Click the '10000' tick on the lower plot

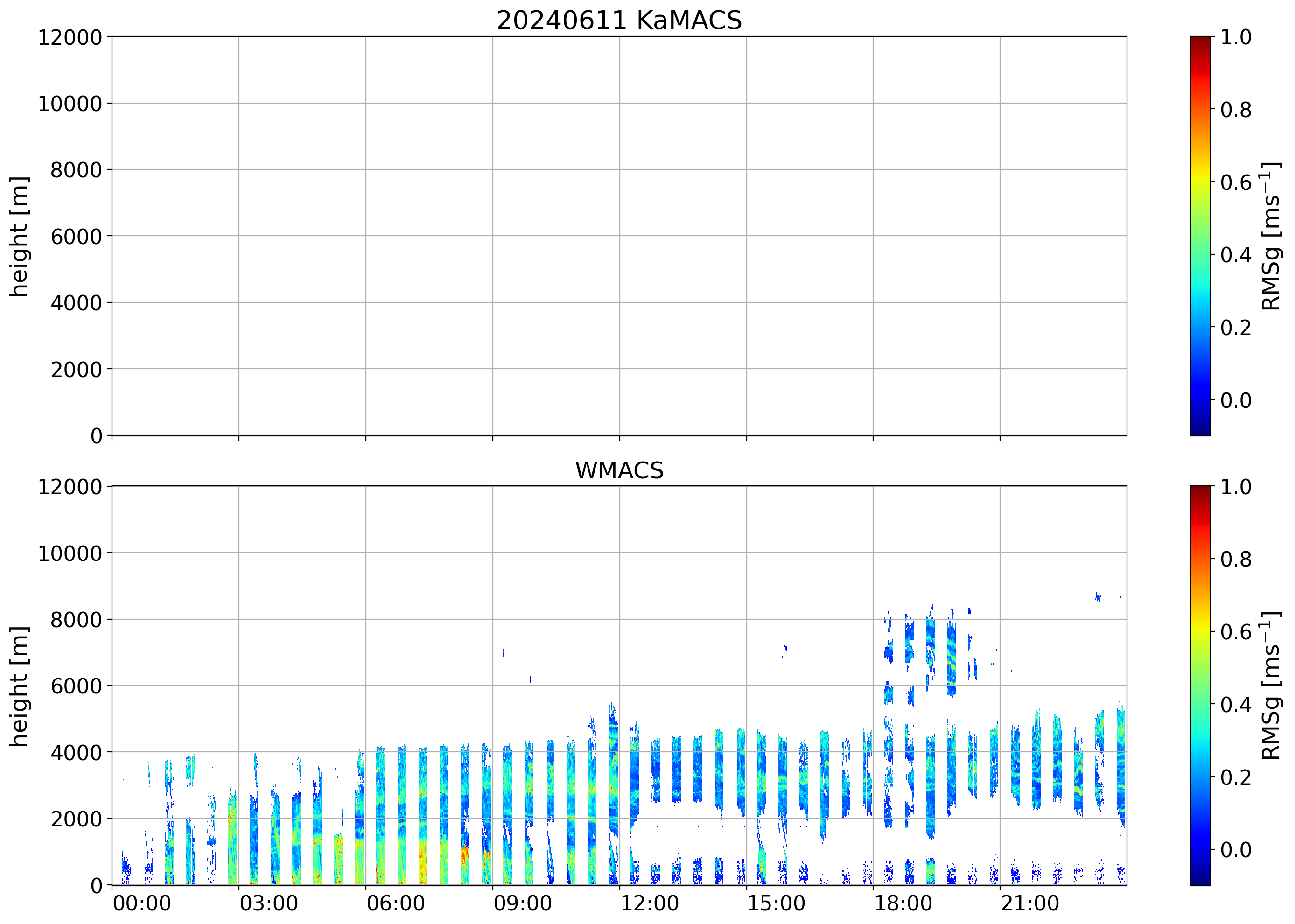[x=70, y=553]
